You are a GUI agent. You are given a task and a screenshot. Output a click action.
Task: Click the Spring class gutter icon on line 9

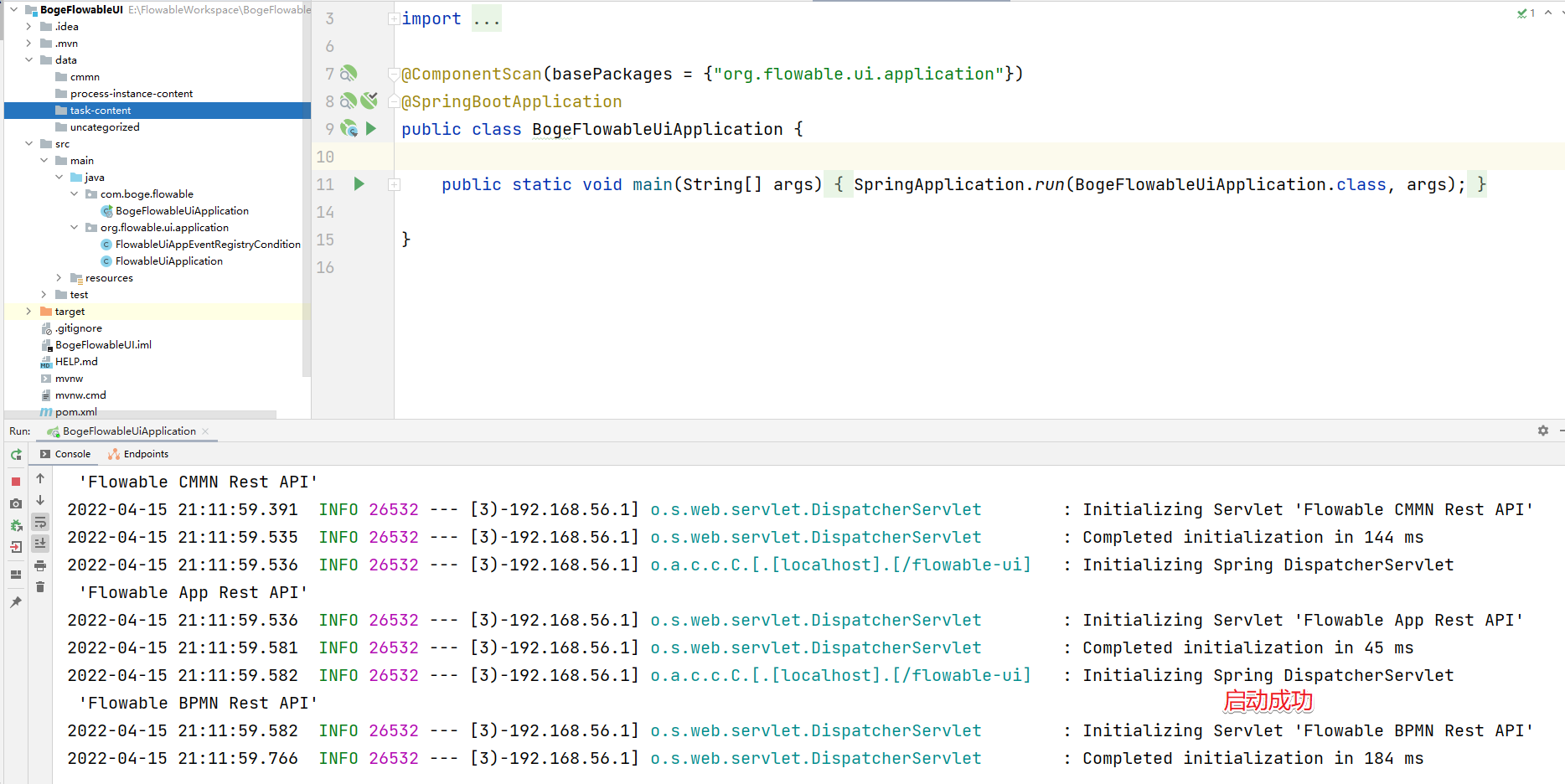349,129
